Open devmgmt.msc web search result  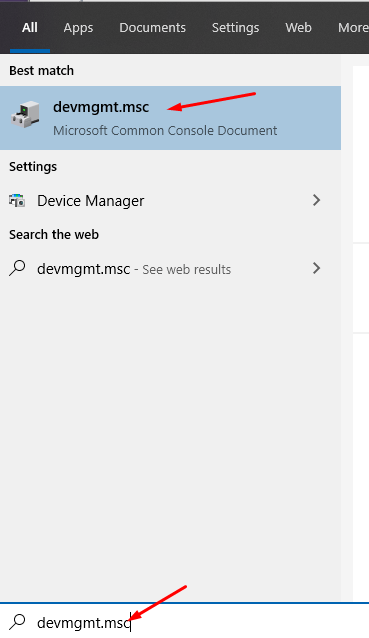pos(170,269)
